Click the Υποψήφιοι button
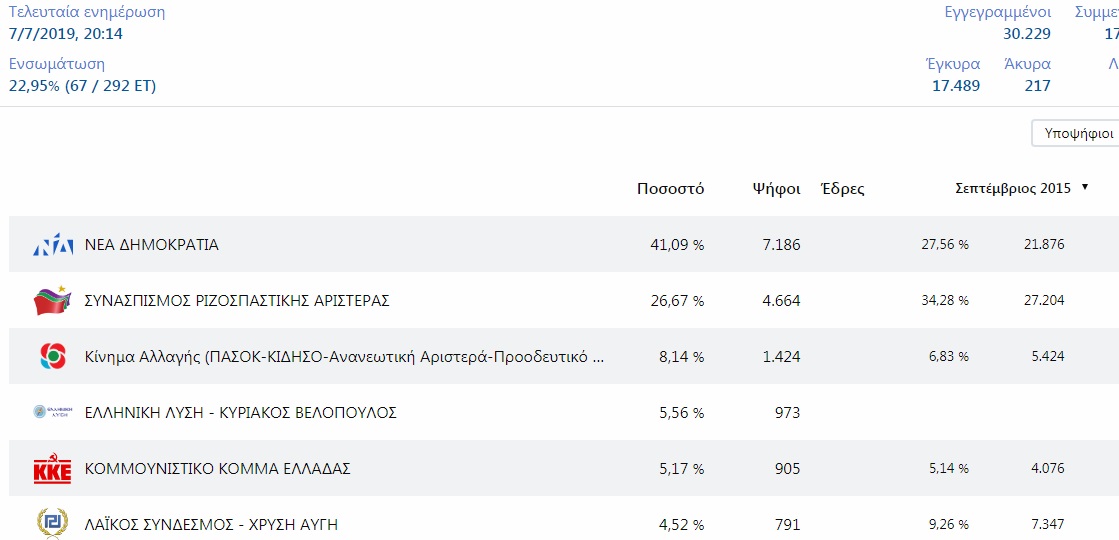The height and width of the screenshot is (540, 1119). (1078, 133)
